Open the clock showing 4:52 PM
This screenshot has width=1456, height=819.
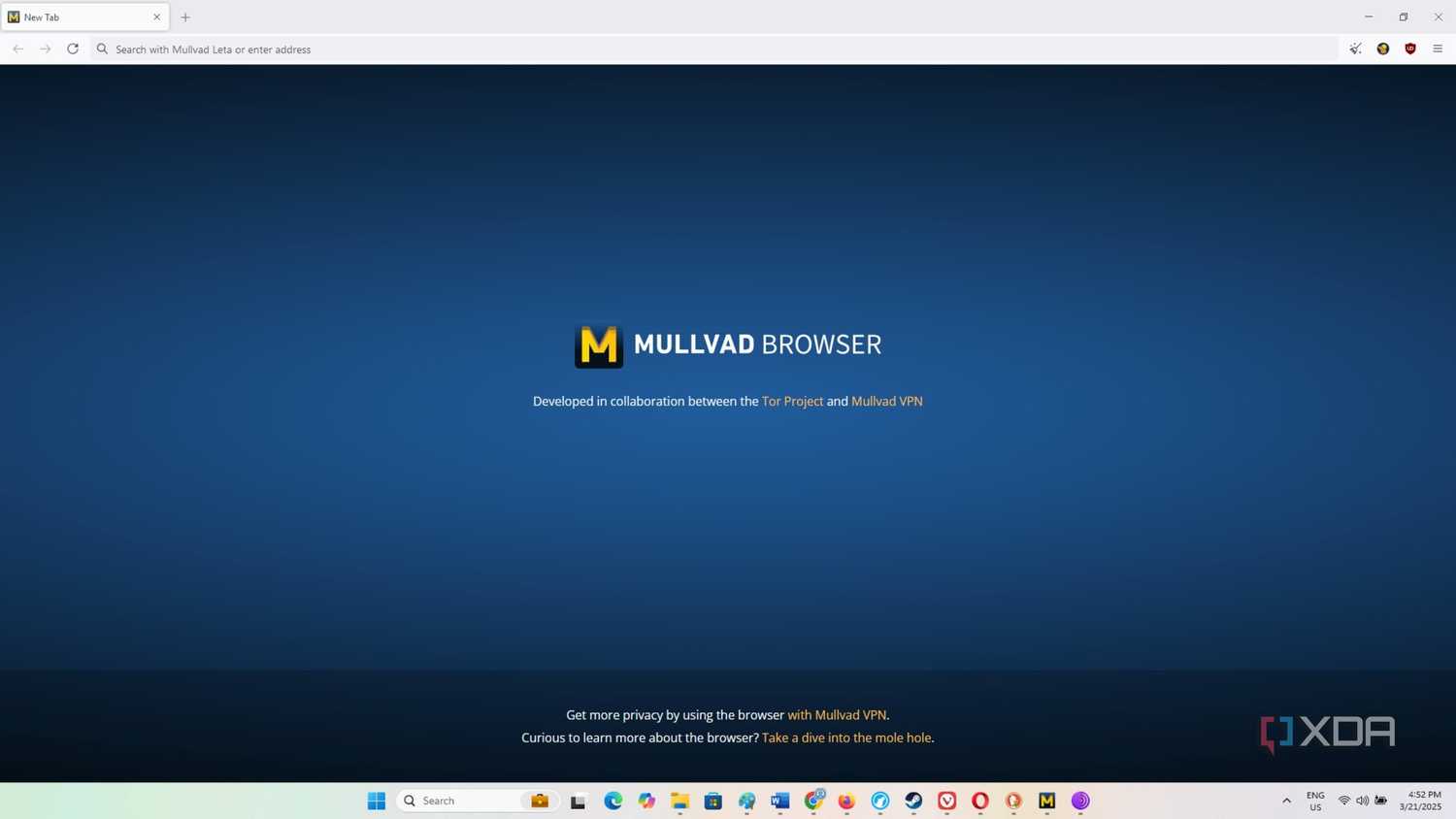point(1420,801)
